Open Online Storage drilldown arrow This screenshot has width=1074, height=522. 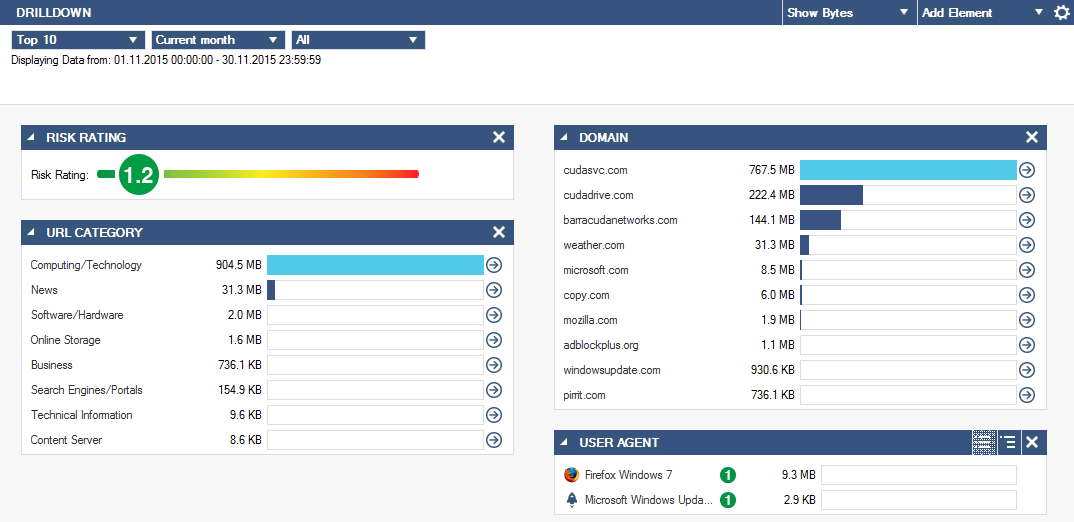click(493, 340)
